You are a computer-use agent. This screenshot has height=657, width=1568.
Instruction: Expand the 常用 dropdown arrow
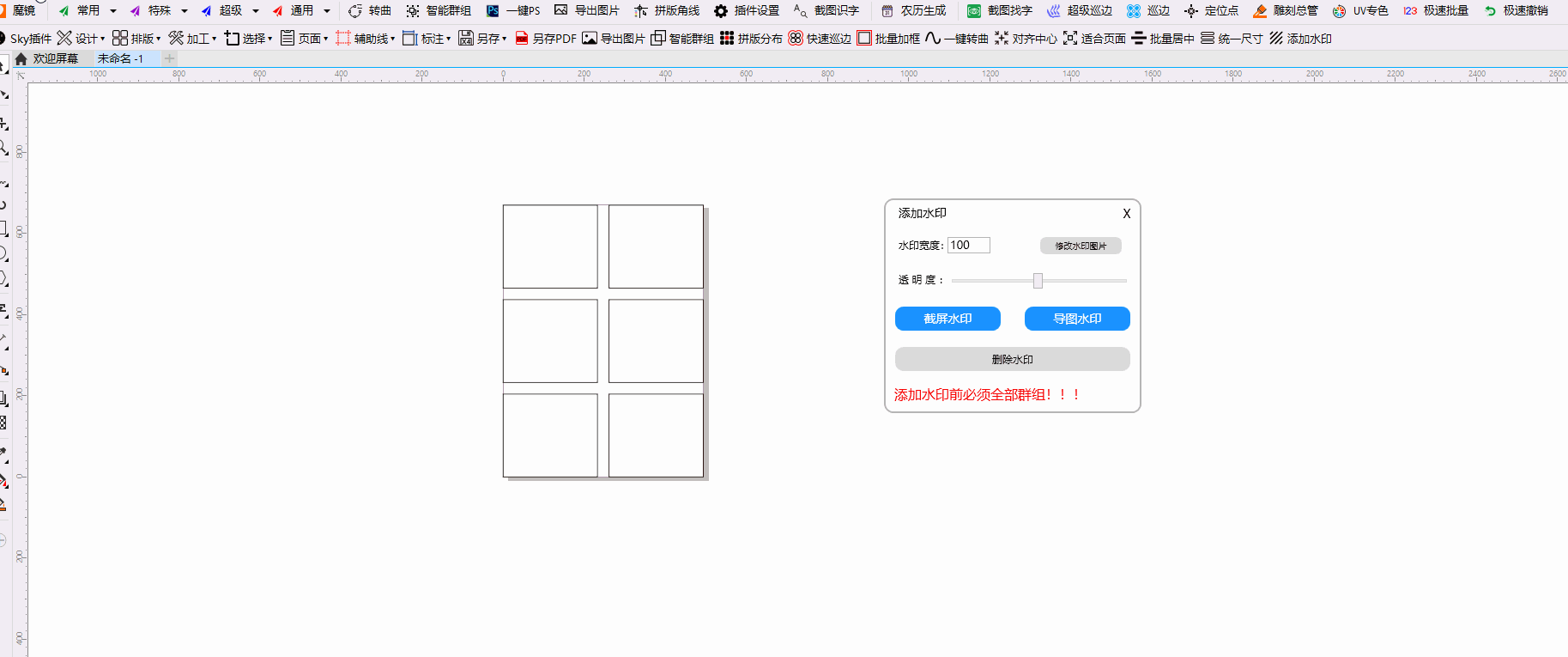[x=112, y=11]
